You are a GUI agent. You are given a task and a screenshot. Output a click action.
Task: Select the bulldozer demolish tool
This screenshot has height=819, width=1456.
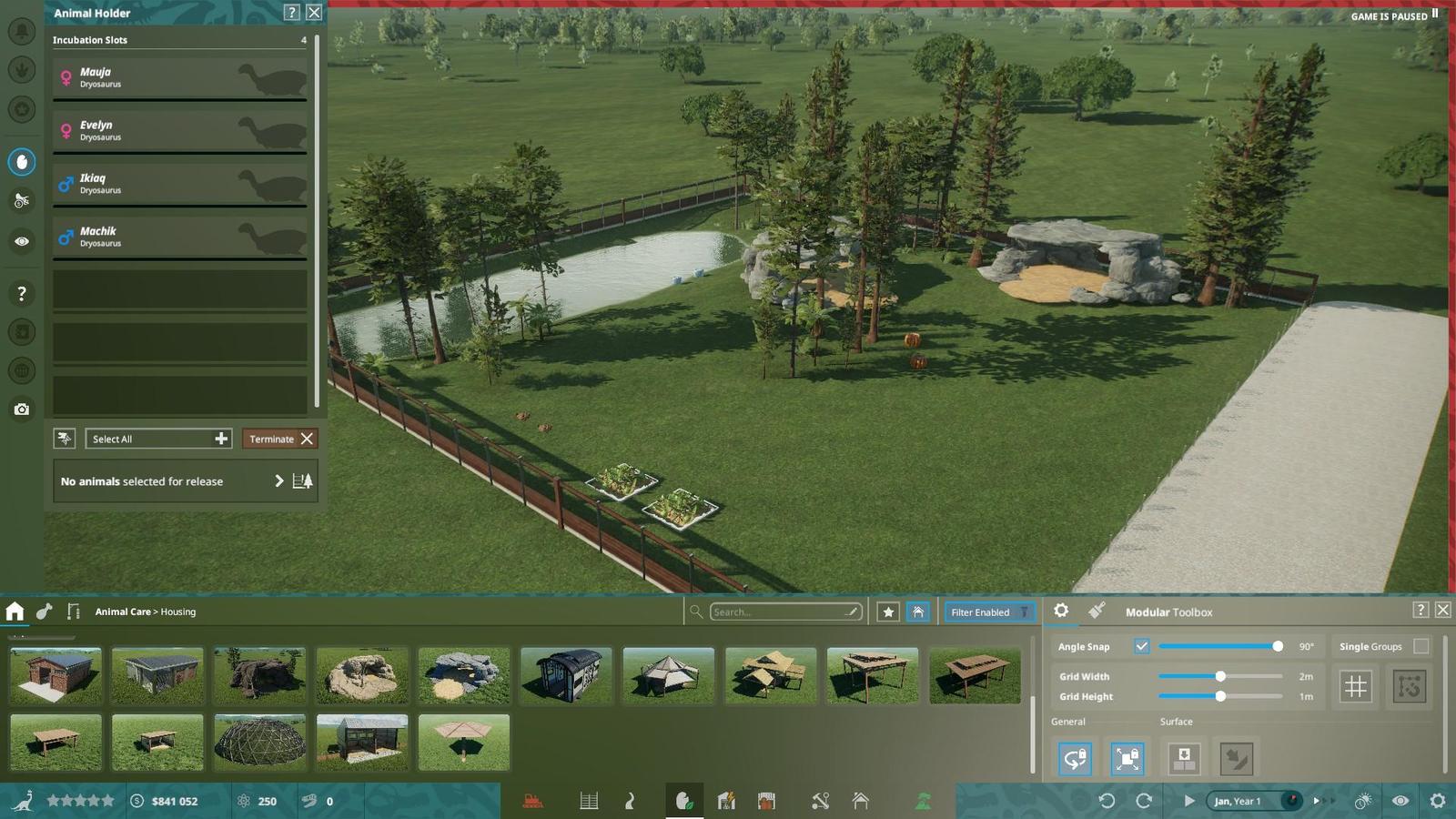(x=533, y=801)
